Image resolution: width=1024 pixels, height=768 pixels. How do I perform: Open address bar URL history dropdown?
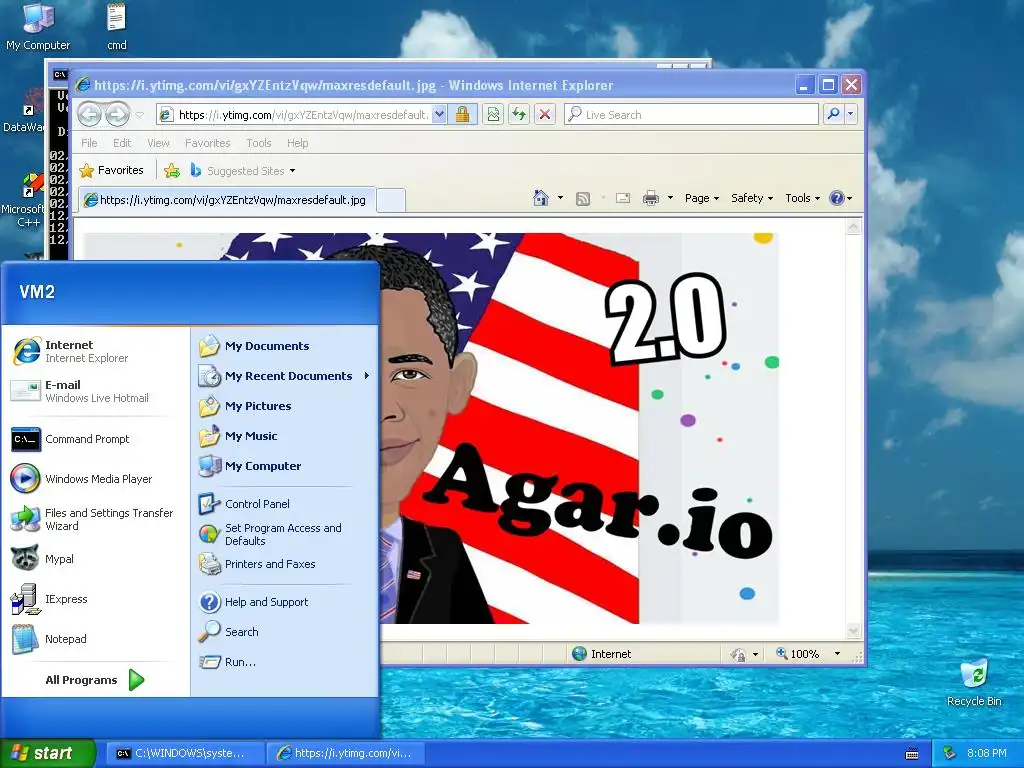click(x=440, y=115)
